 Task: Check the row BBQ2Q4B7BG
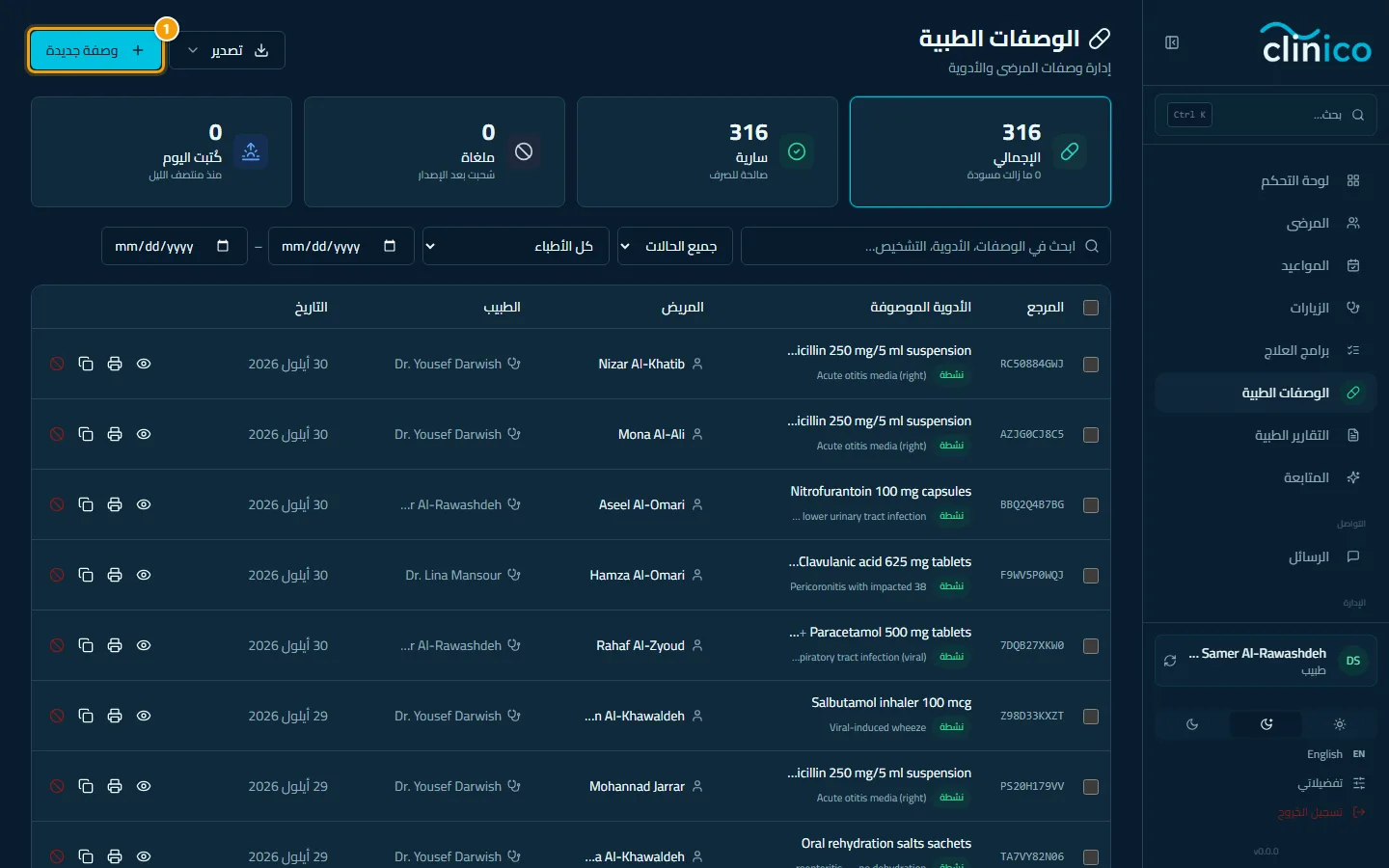click(1091, 505)
